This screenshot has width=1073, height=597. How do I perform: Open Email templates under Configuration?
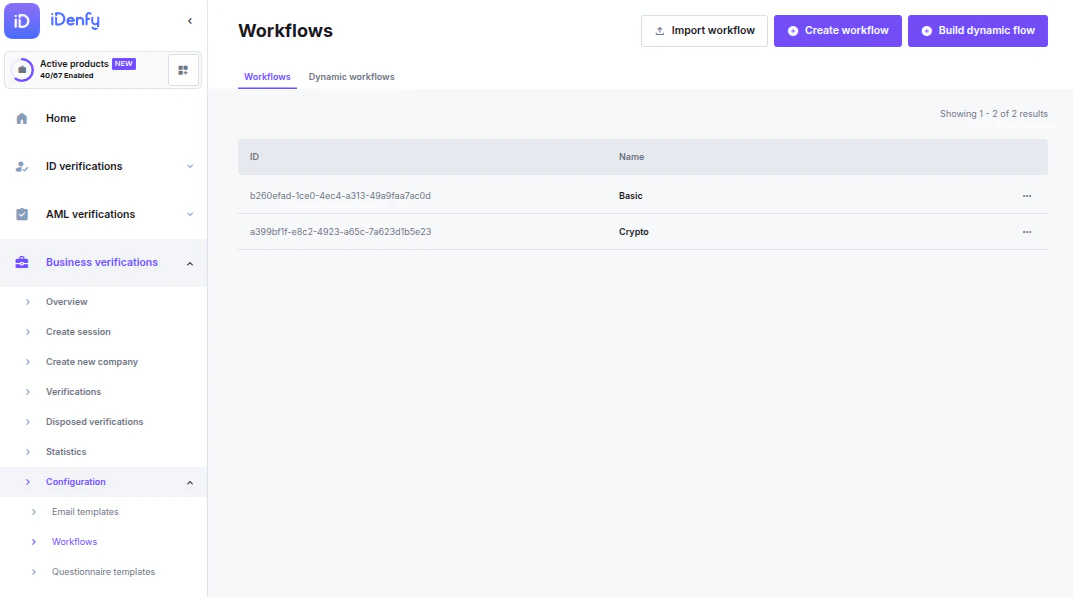click(x=86, y=512)
